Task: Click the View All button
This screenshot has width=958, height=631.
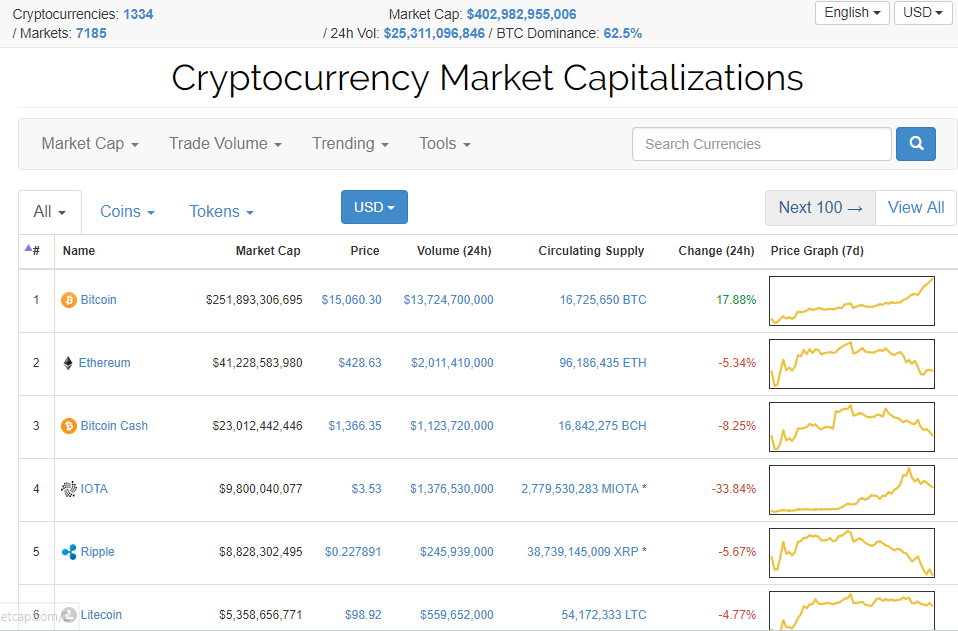Action: (915, 208)
